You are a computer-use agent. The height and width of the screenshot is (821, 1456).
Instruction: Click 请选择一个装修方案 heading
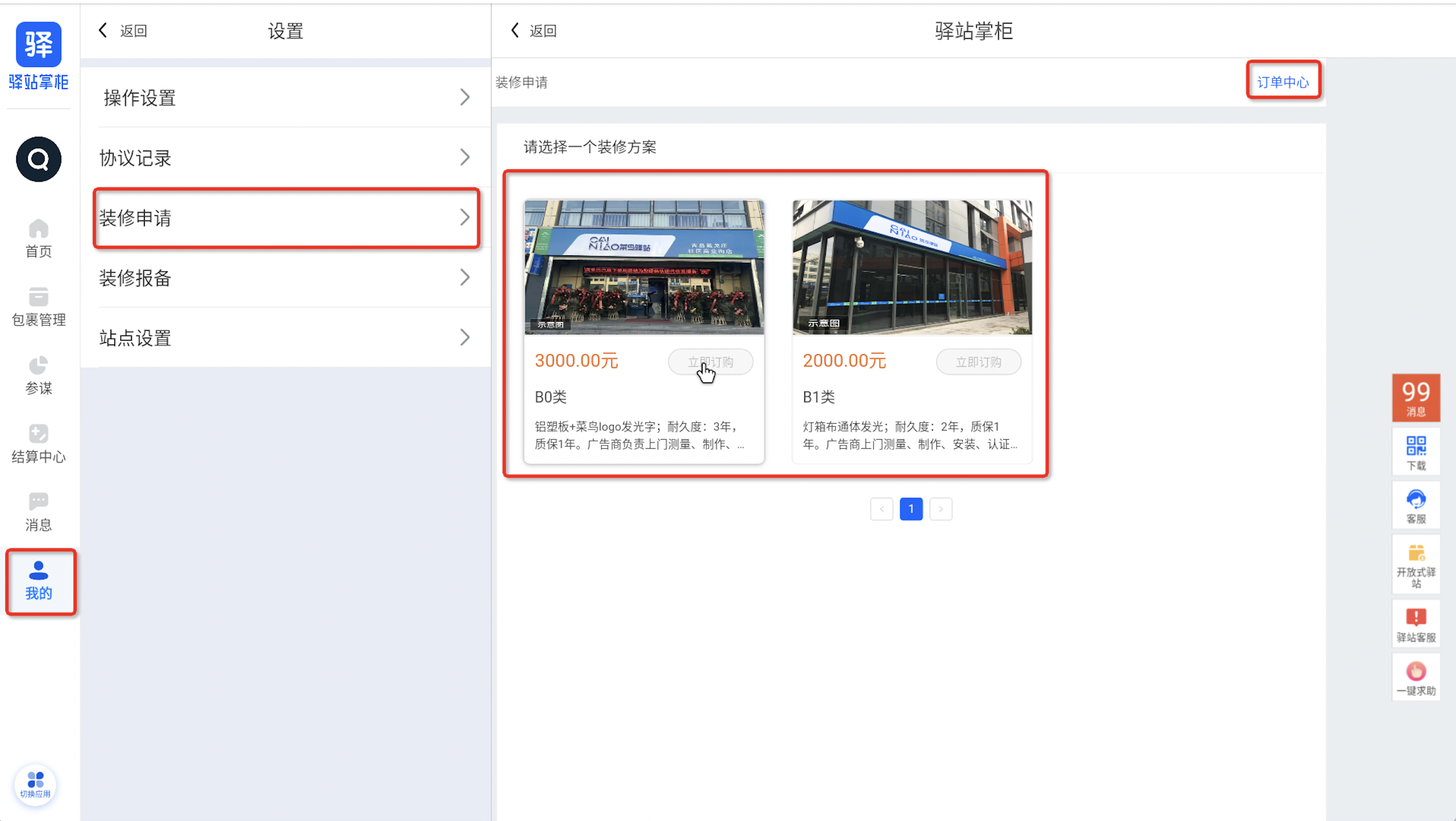(590, 147)
